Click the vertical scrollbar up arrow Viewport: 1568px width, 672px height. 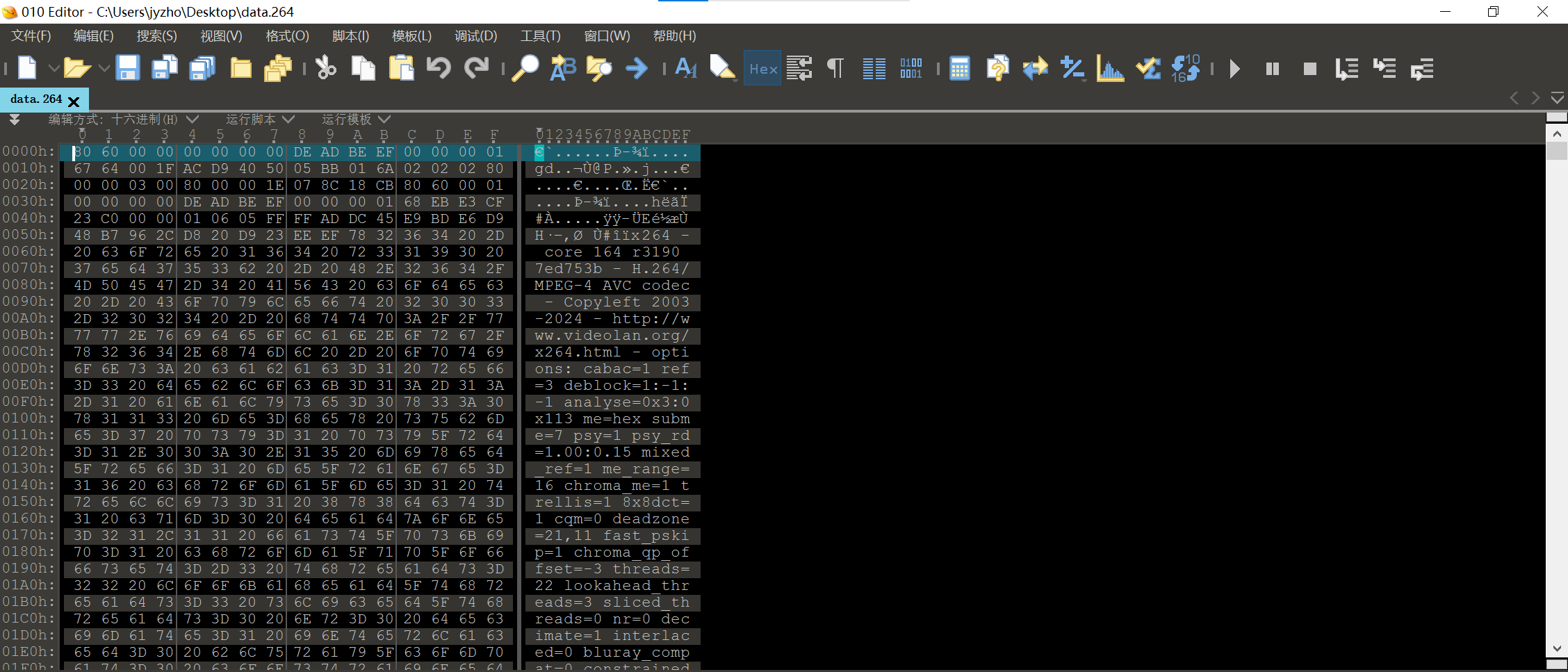[x=1557, y=133]
